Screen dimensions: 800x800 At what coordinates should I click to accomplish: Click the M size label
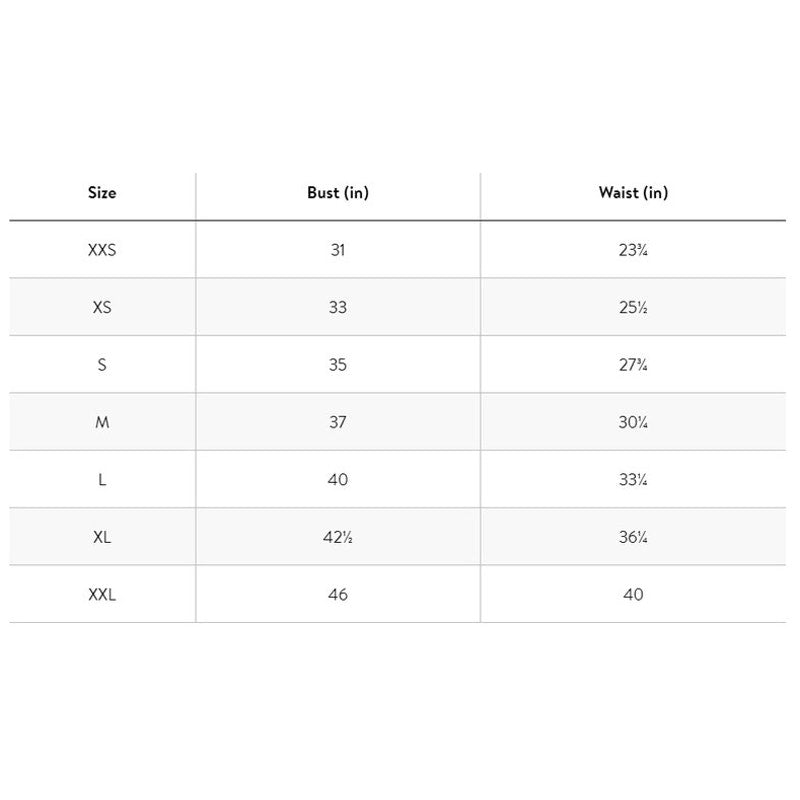point(102,422)
